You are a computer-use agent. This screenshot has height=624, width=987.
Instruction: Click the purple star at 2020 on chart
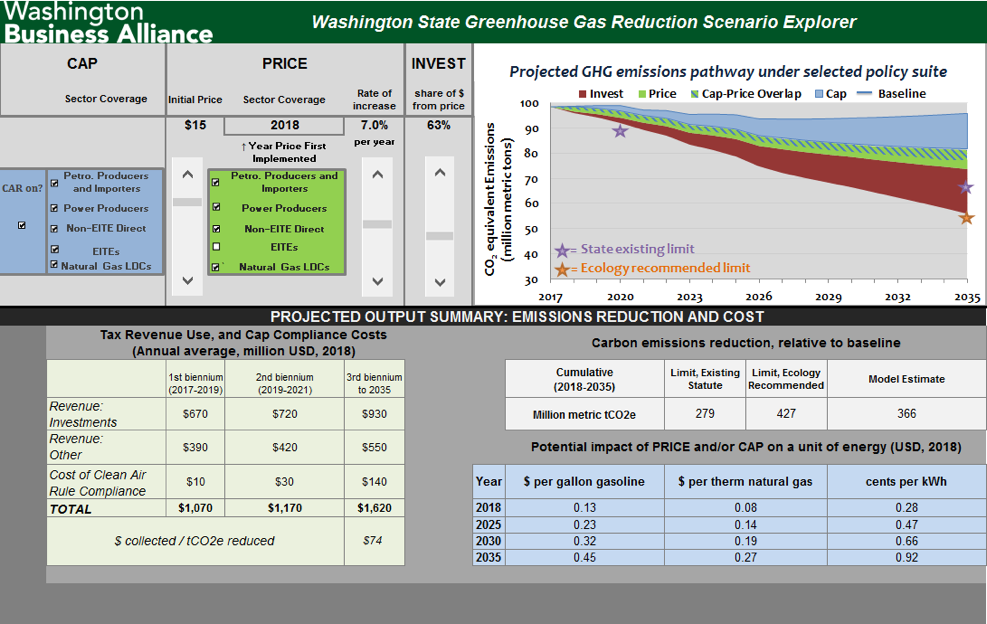coord(620,130)
